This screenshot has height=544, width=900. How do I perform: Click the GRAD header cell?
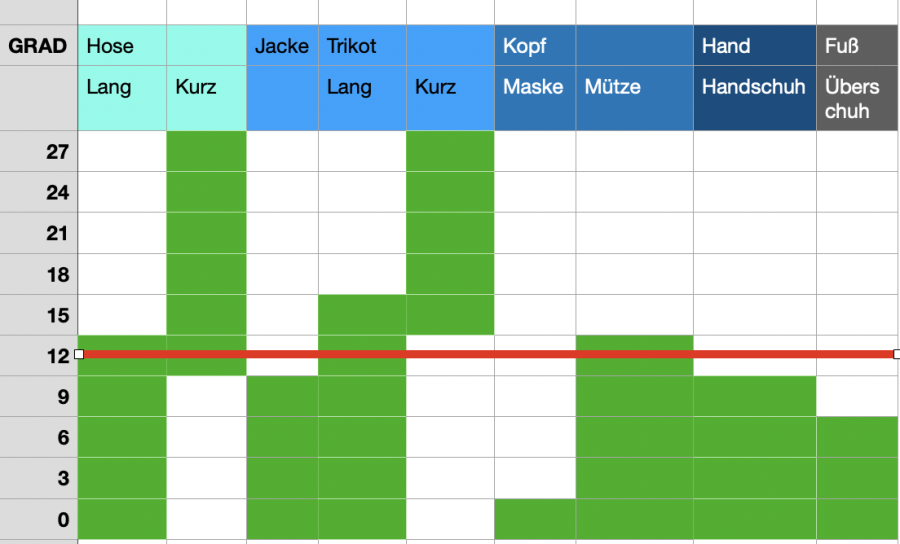[38, 46]
